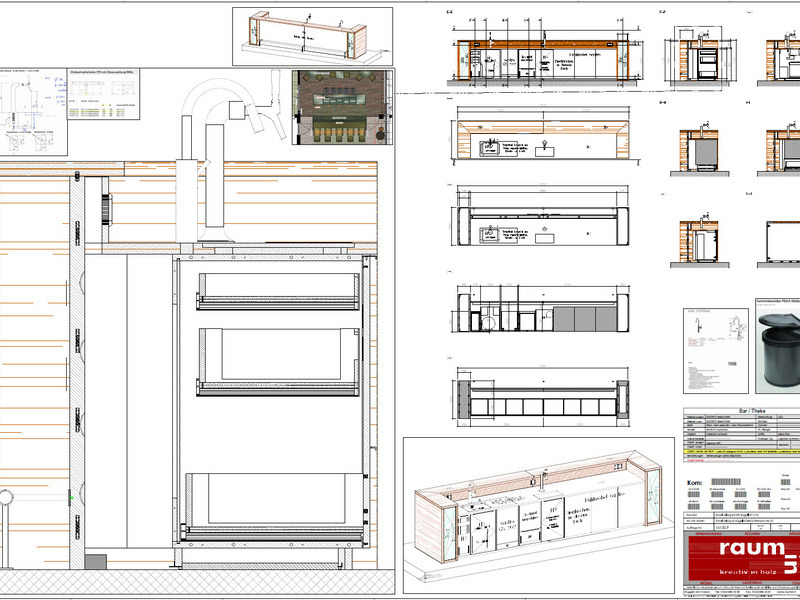Open the large 3D bar perspective view
800x600 pixels.
pos(539,515)
